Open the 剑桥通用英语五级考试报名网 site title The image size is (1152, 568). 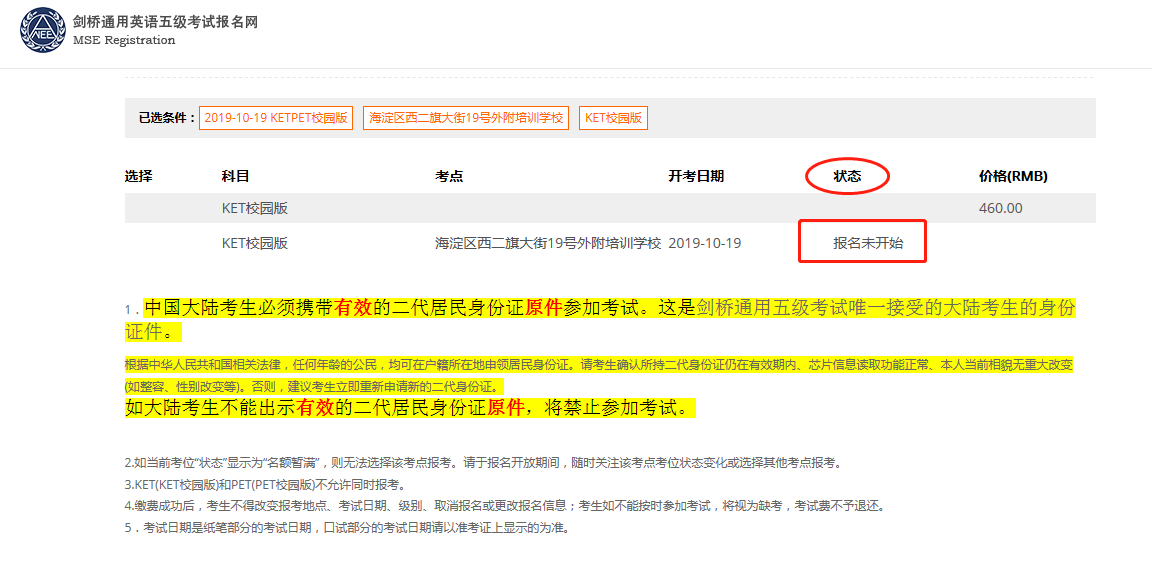point(165,22)
